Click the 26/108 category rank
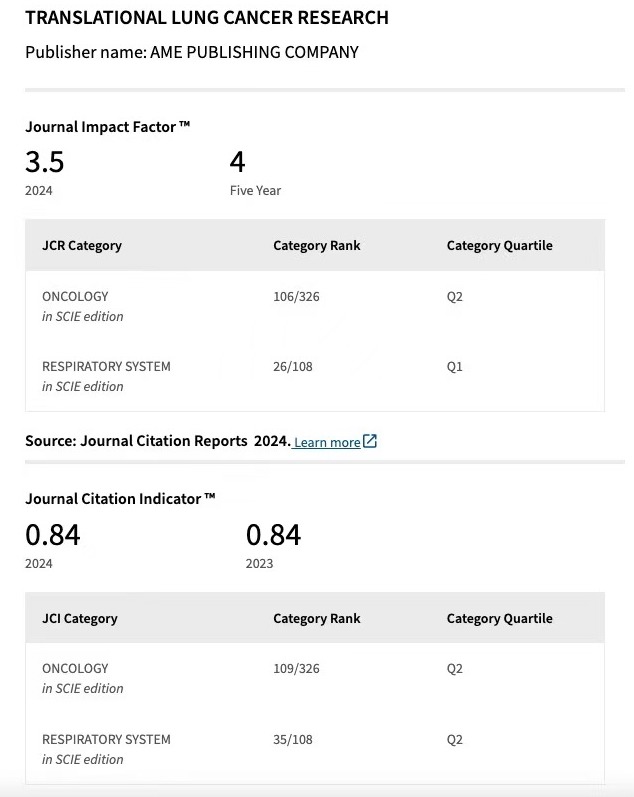The height and width of the screenshot is (797, 634). [x=293, y=367]
